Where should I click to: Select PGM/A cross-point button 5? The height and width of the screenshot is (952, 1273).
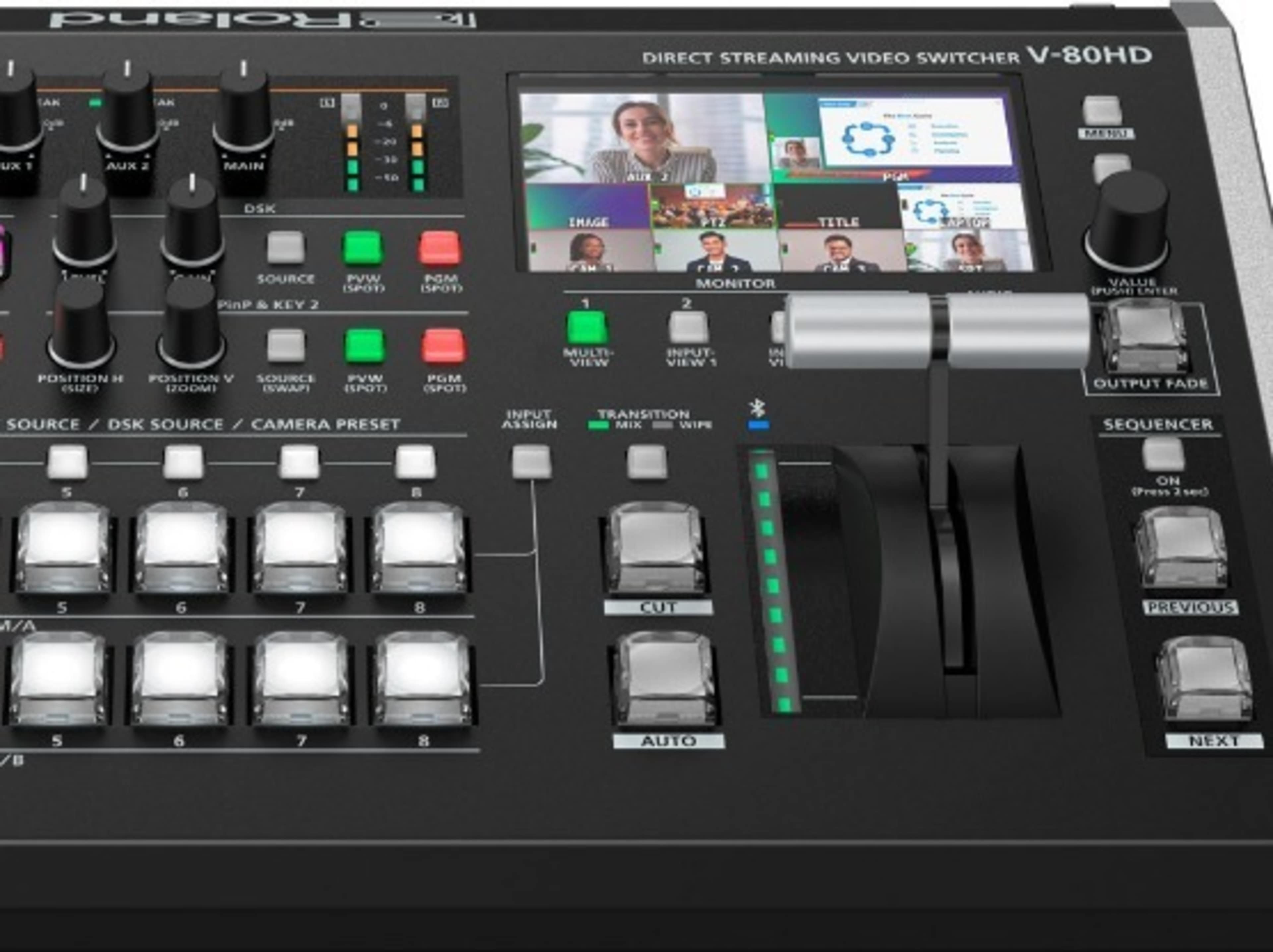[x=63, y=547]
